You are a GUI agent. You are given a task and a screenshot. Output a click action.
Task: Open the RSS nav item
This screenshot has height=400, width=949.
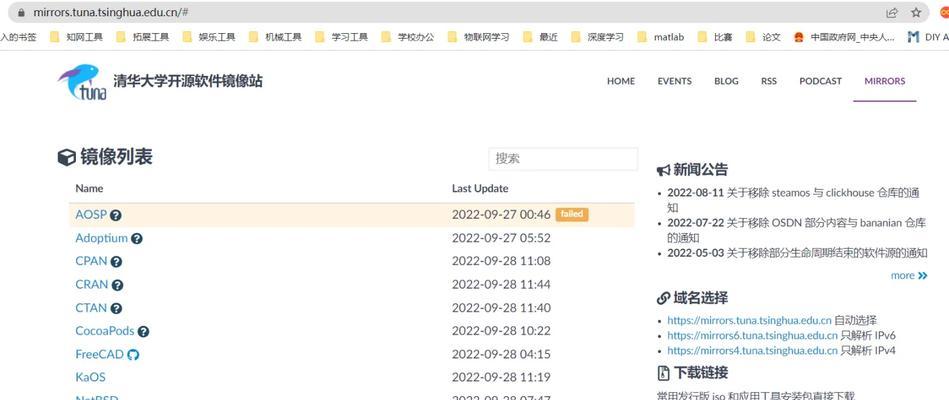[x=769, y=81]
